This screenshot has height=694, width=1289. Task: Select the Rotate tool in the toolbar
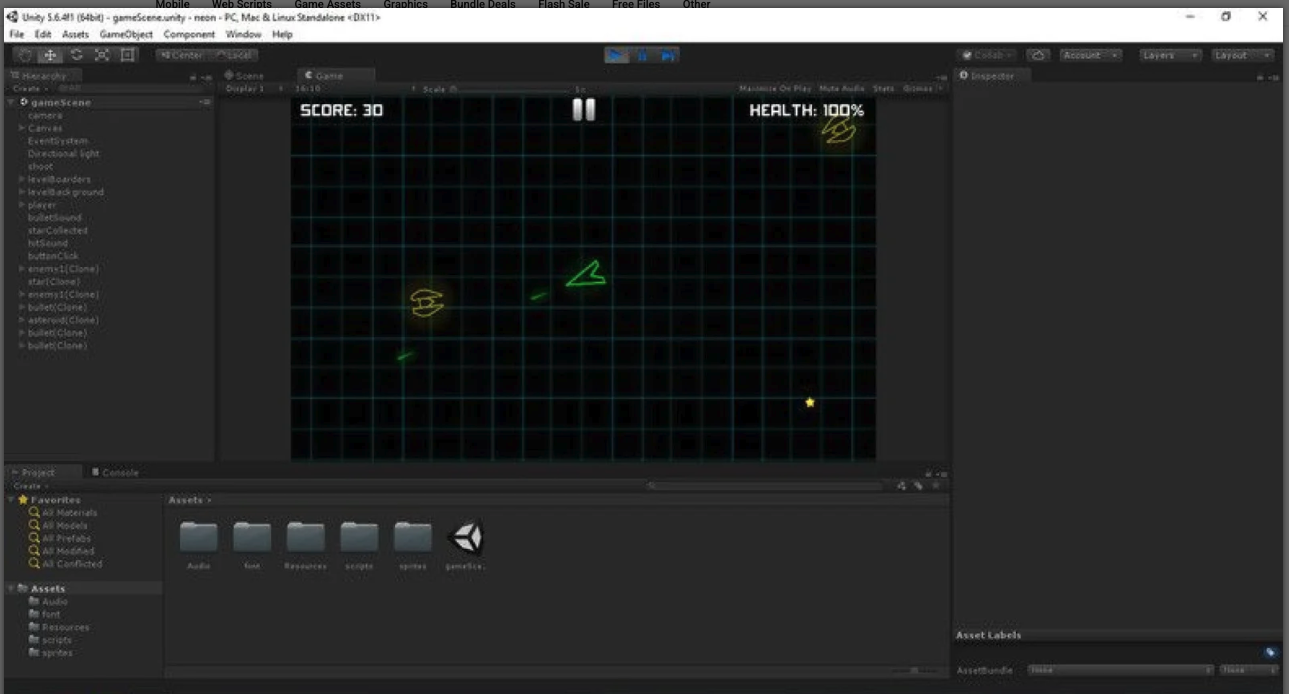pos(76,55)
